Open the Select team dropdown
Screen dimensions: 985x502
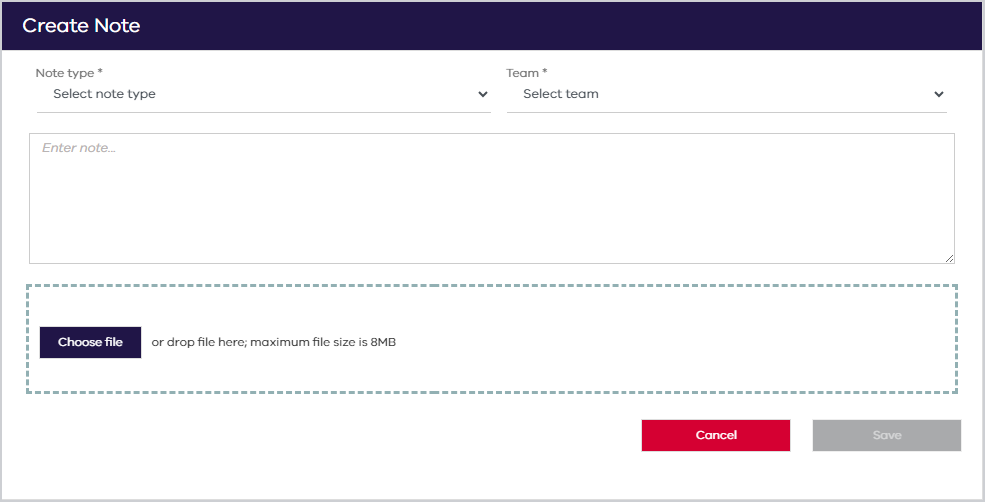coord(727,94)
